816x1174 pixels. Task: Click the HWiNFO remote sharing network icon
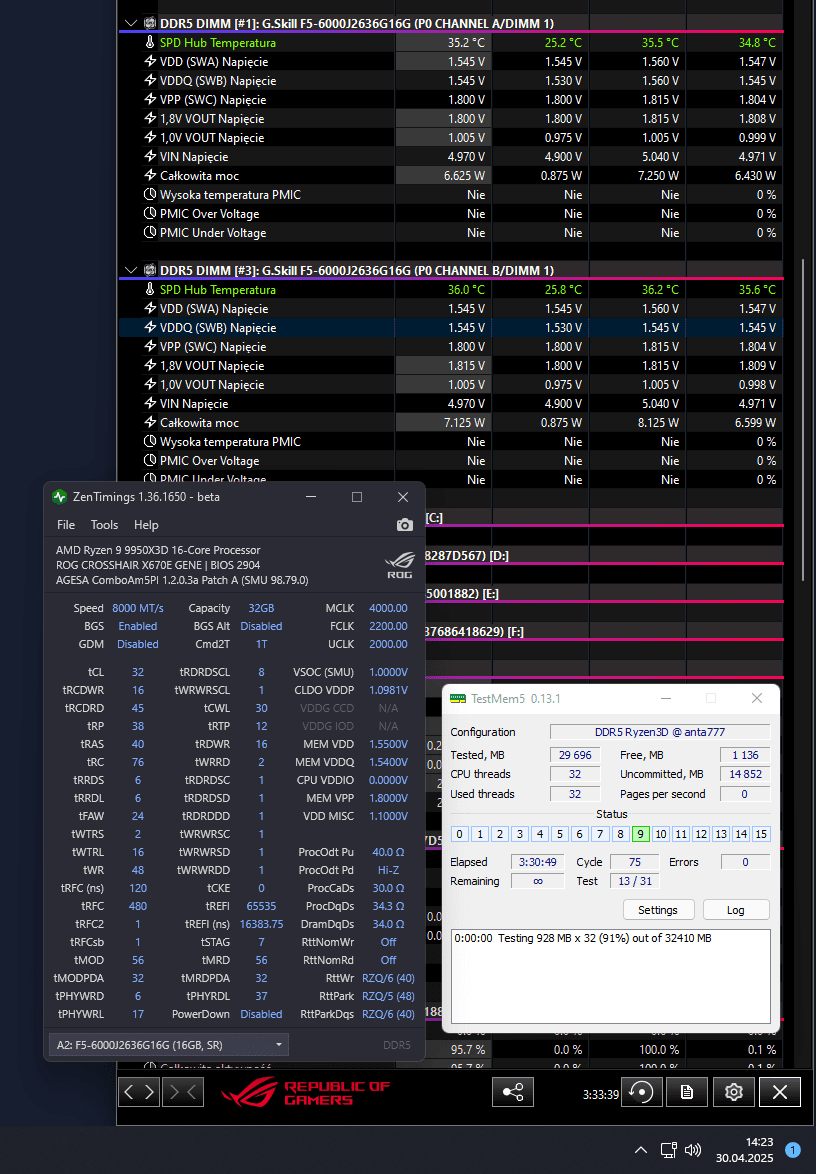pos(513,1092)
